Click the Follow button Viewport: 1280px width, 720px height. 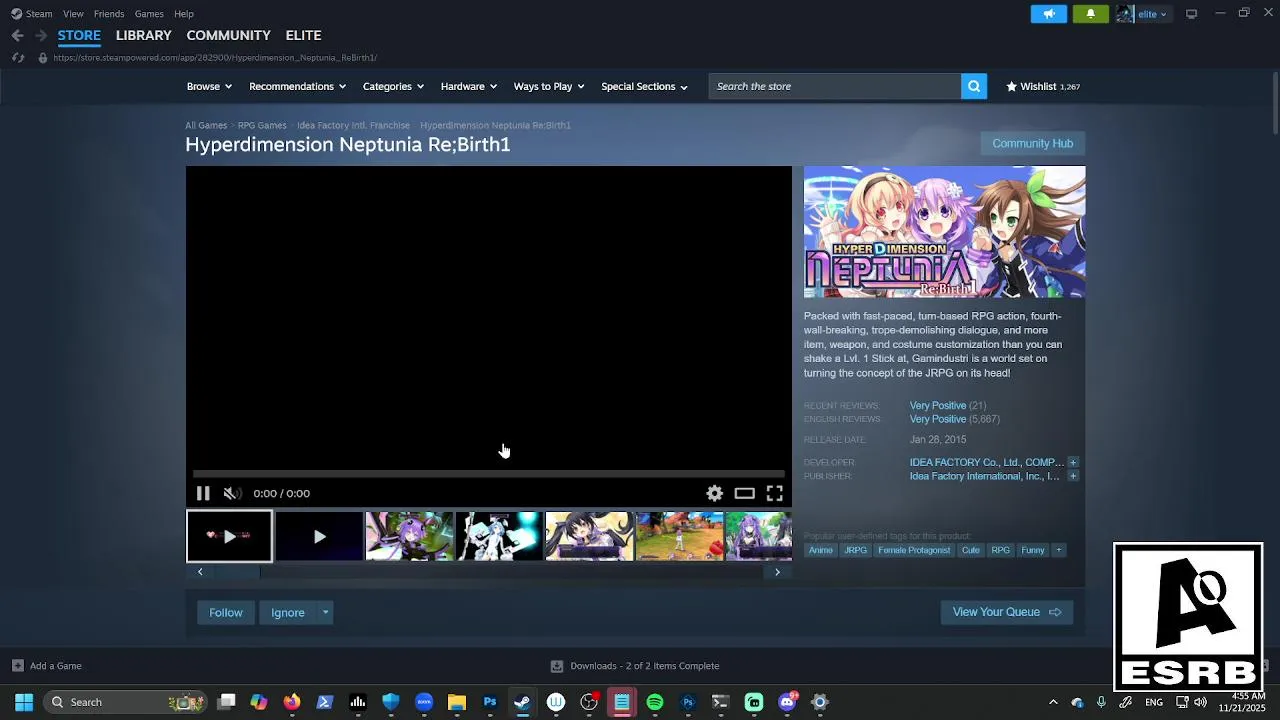coord(226,612)
